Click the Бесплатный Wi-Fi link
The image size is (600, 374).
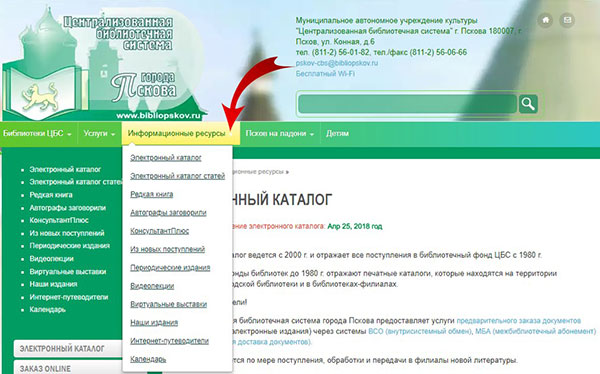point(325,73)
